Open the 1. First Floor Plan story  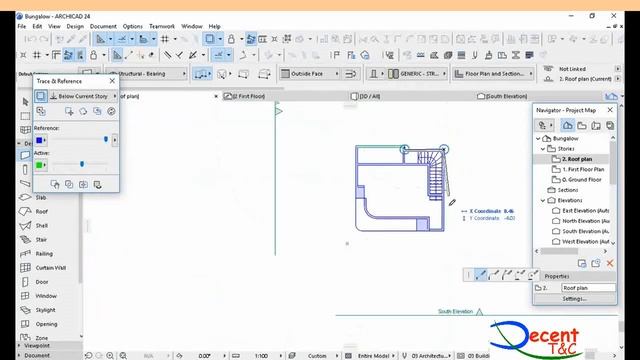pyautogui.click(x=583, y=169)
